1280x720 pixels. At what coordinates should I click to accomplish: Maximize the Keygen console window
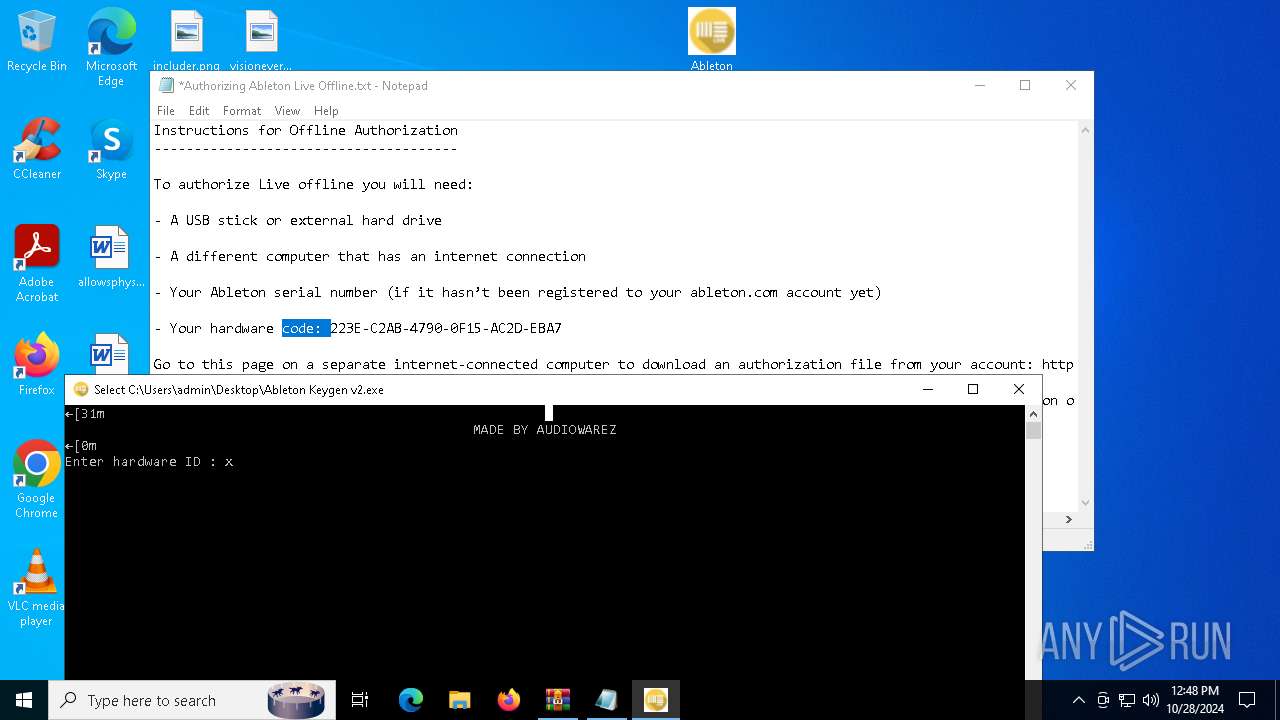973,390
